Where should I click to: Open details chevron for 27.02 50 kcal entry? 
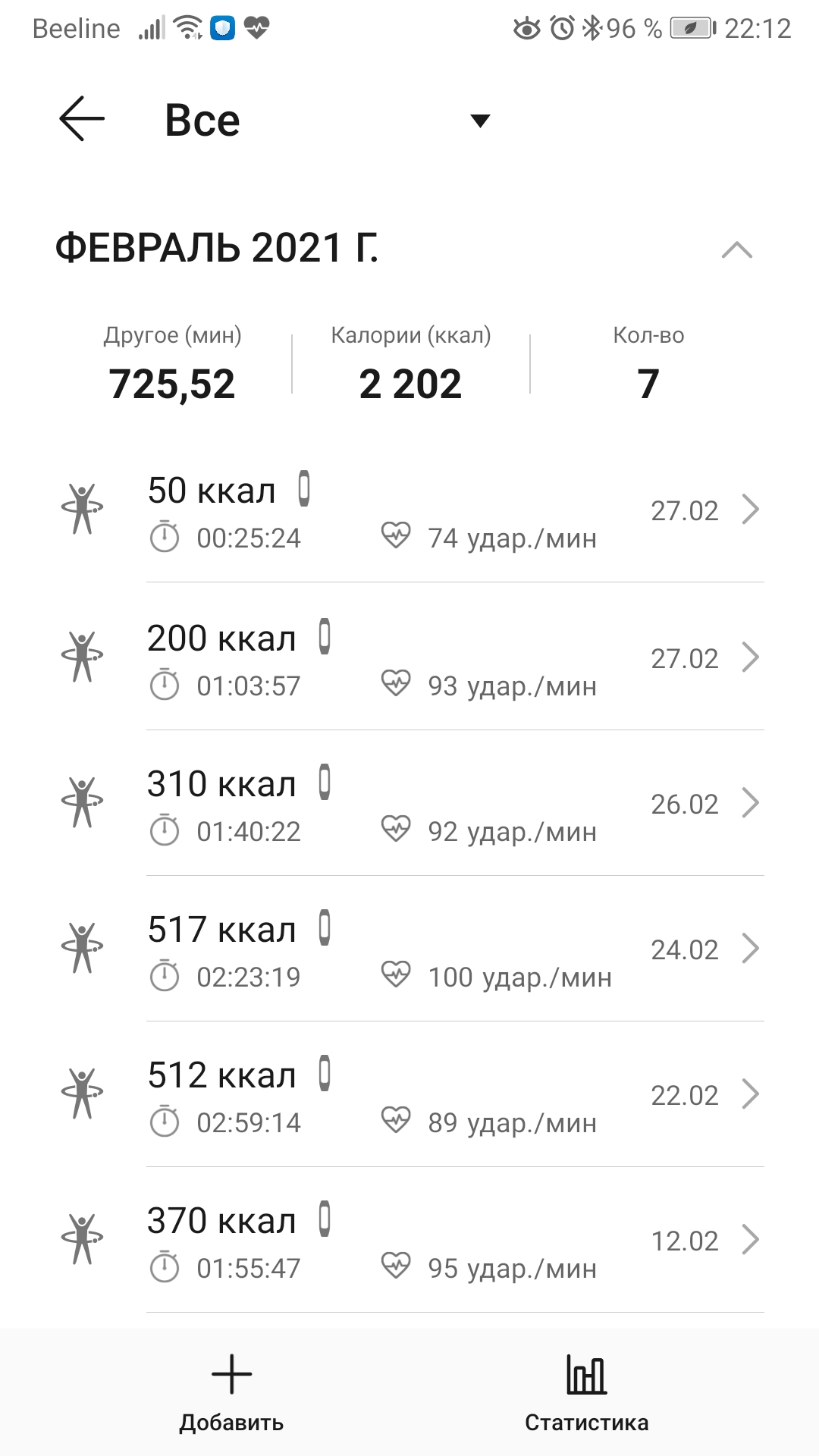tap(750, 510)
